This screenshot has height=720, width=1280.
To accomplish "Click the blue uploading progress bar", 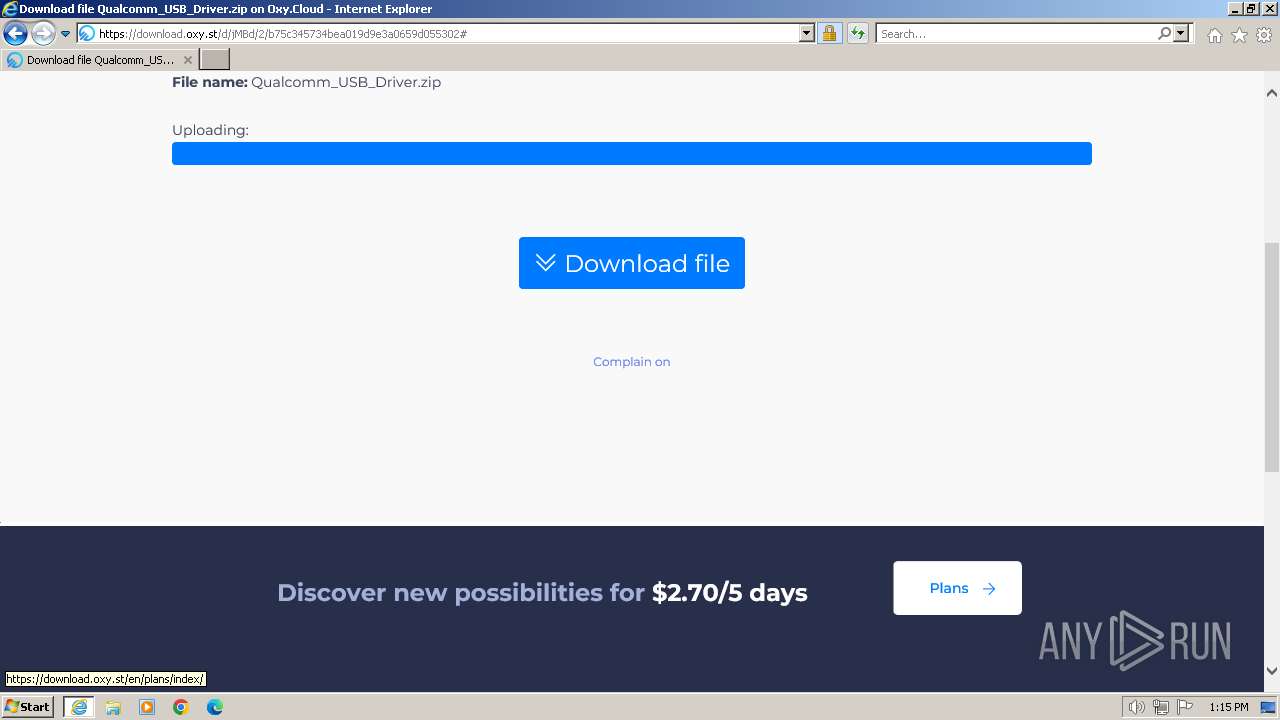I will coord(632,153).
